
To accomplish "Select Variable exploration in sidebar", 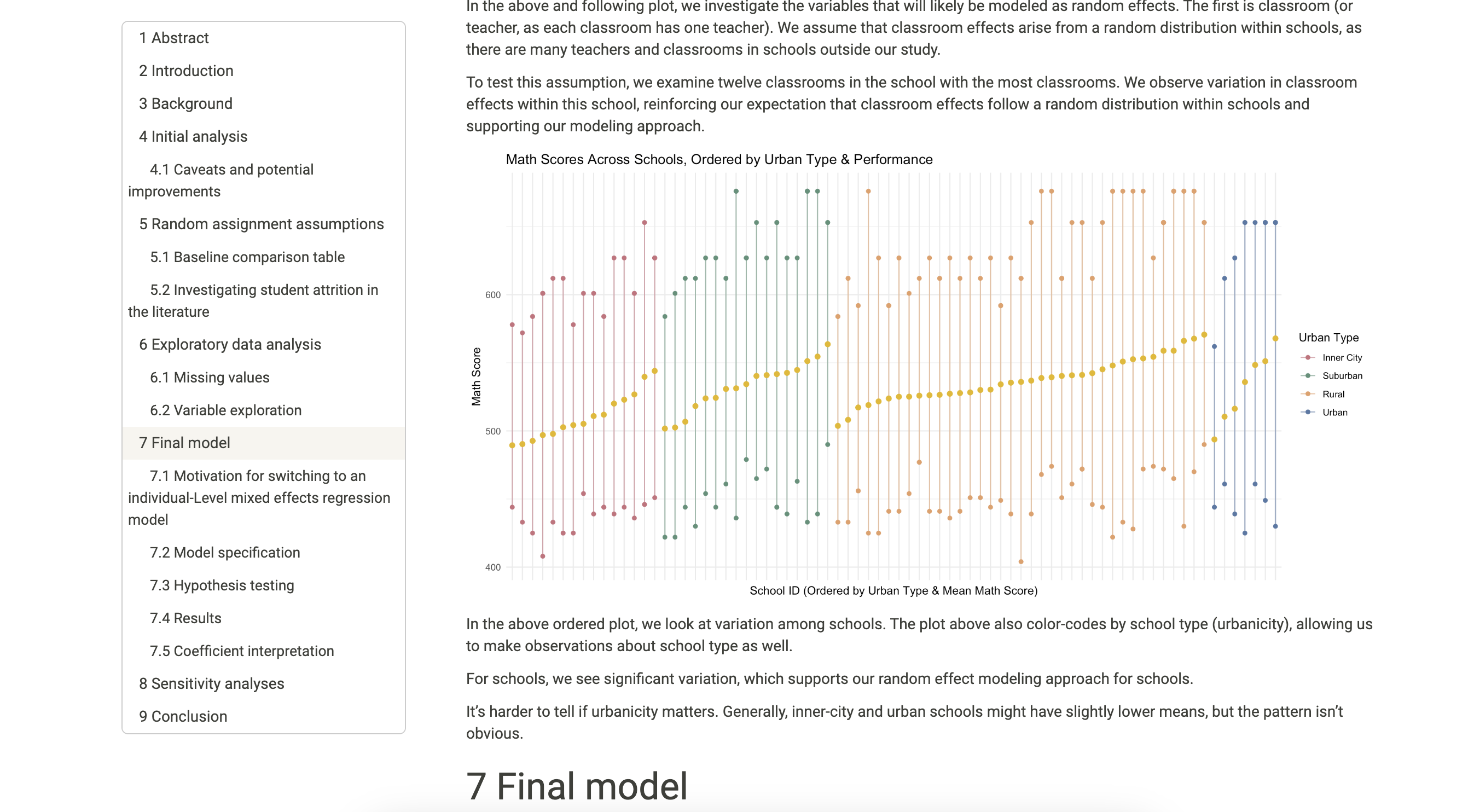I will (225, 410).
